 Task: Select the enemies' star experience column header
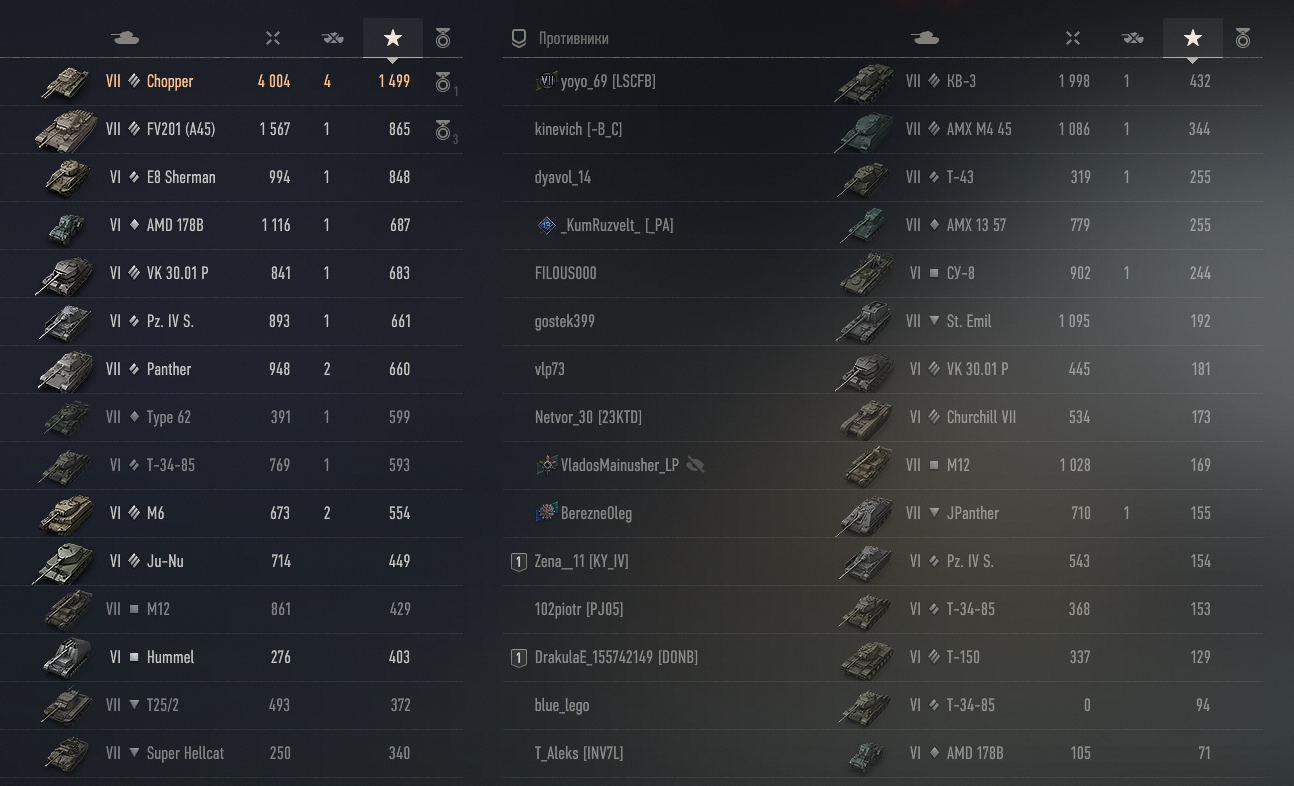tap(1193, 38)
